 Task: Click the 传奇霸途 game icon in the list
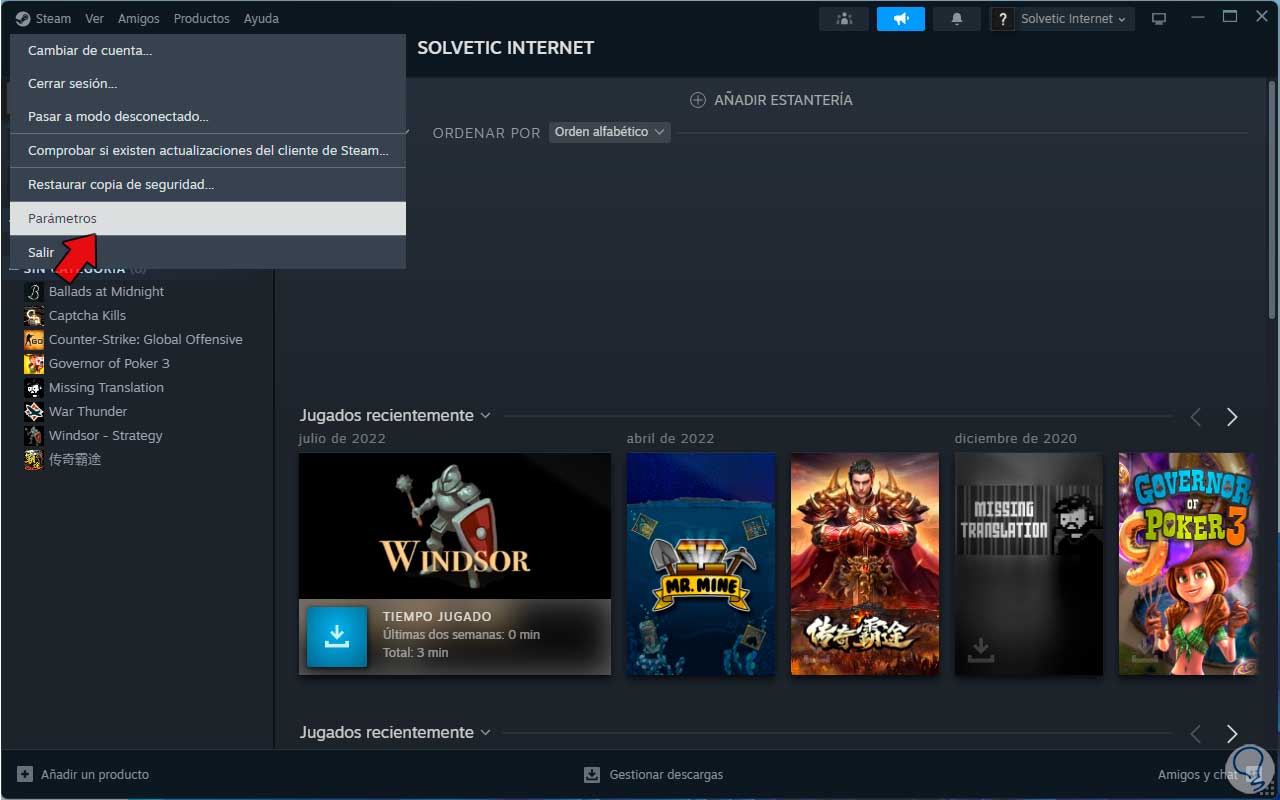[34, 460]
